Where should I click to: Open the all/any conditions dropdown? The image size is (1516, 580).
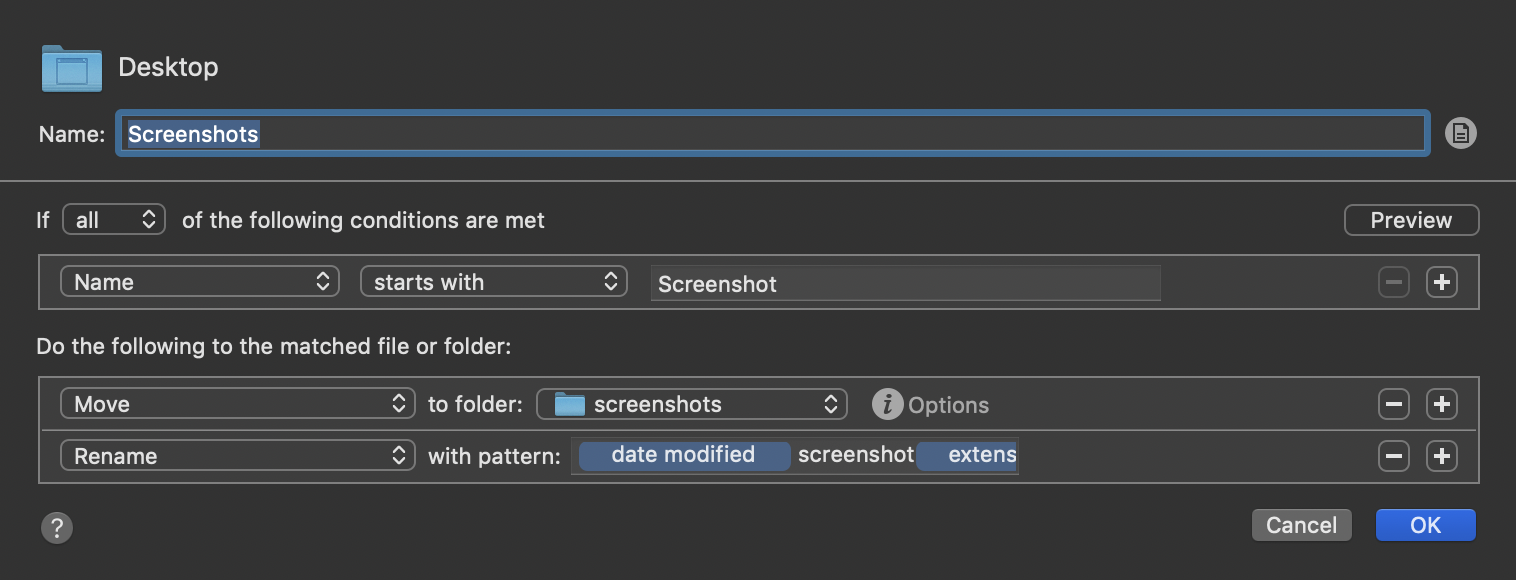click(x=114, y=220)
